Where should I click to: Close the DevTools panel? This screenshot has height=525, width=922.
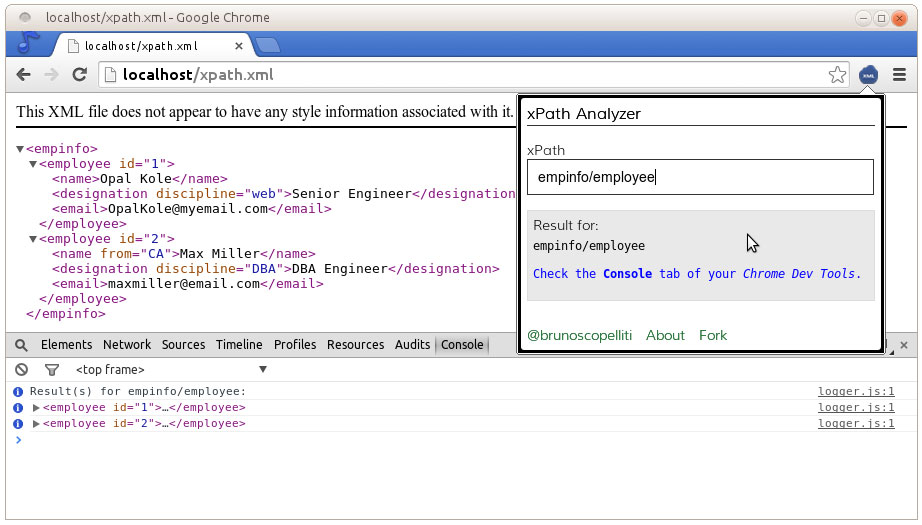[903, 345]
